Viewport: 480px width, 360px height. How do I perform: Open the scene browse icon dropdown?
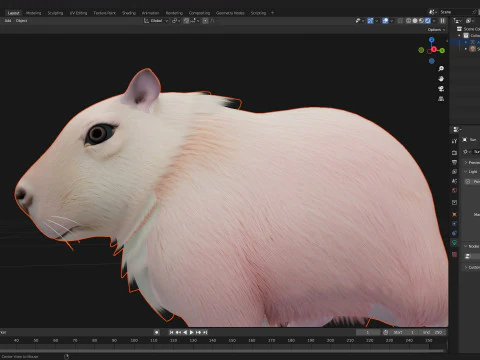click(433, 12)
